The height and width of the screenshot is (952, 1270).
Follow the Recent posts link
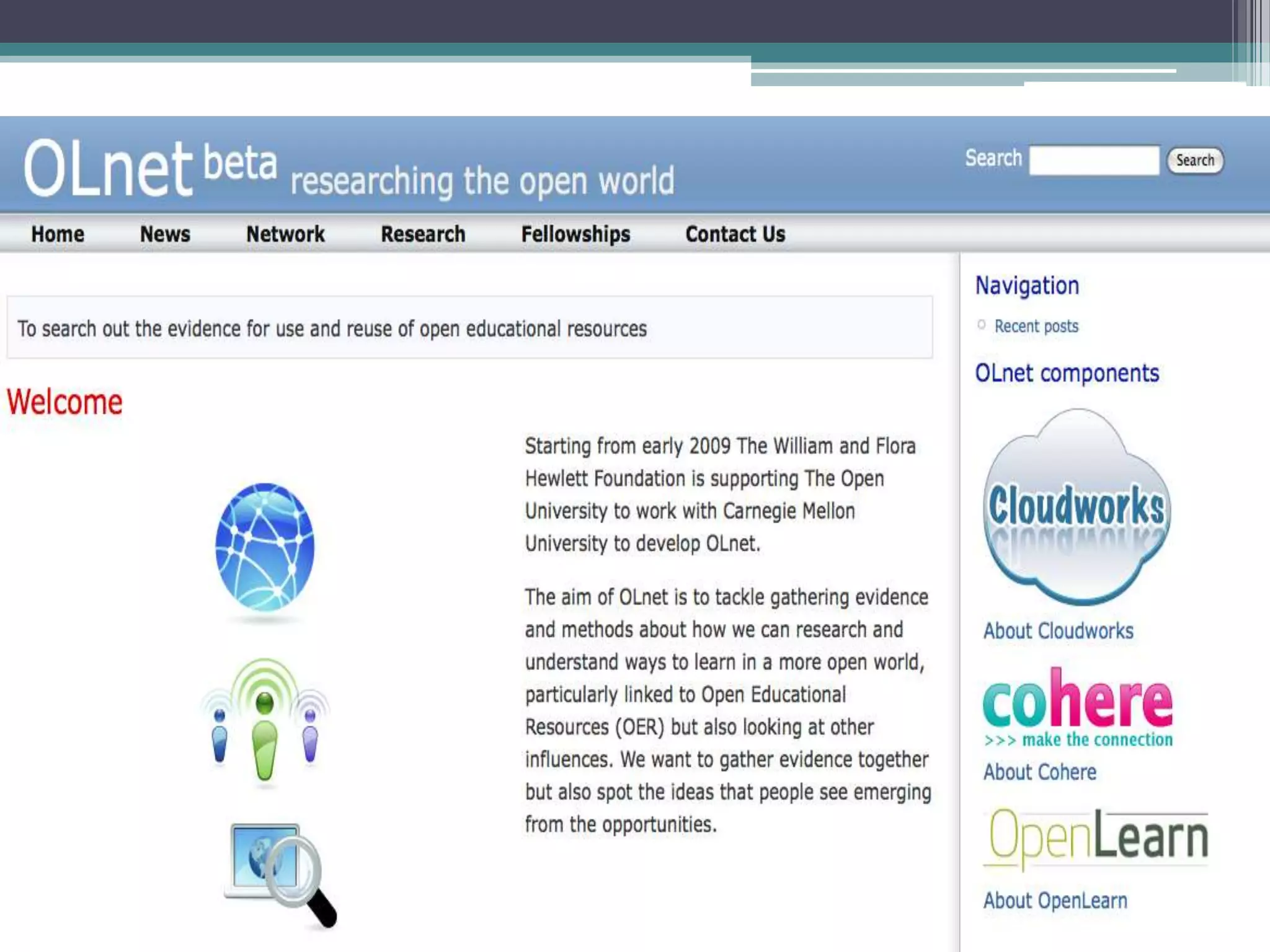[1036, 326]
